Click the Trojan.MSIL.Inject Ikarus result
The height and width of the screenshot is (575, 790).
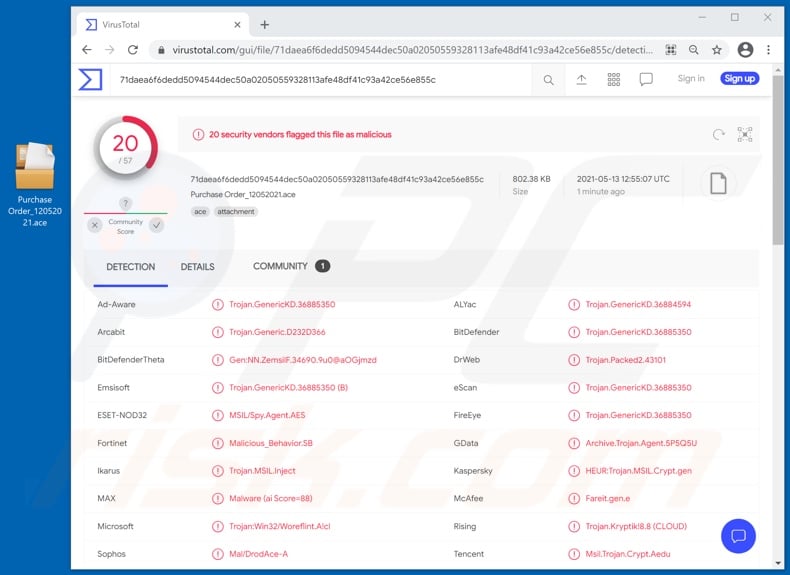(x=262, y=471)
